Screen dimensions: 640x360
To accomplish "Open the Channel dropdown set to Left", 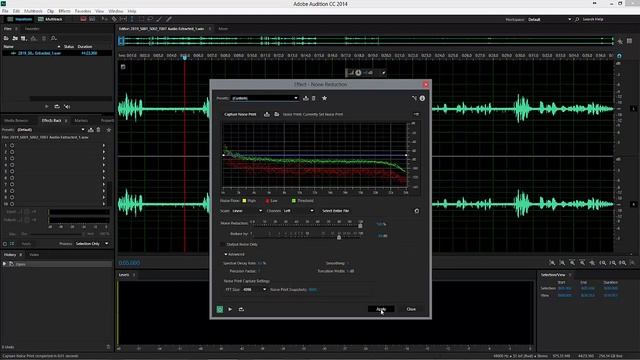I will pyautogui.click(x=298, y=211).
